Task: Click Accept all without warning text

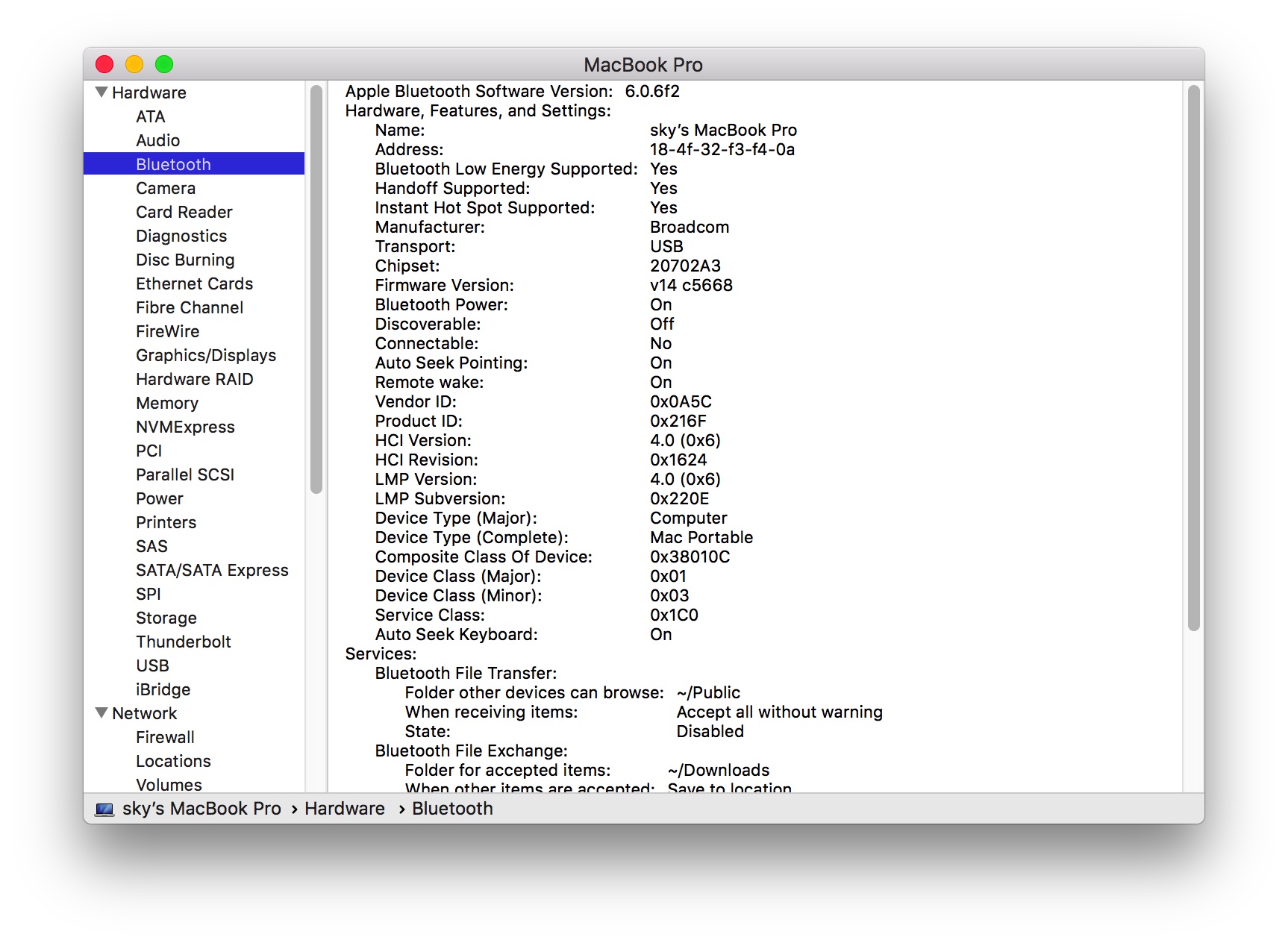Action: (x=780, y=712)
